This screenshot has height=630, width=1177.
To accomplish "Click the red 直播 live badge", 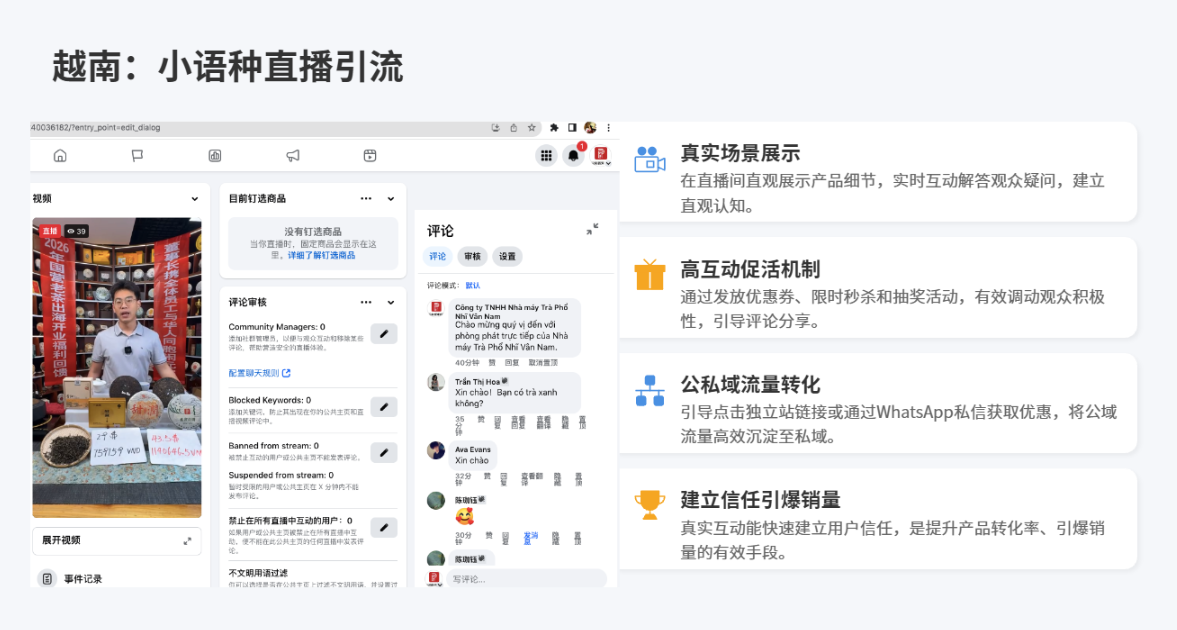I will tap(49, 231).
